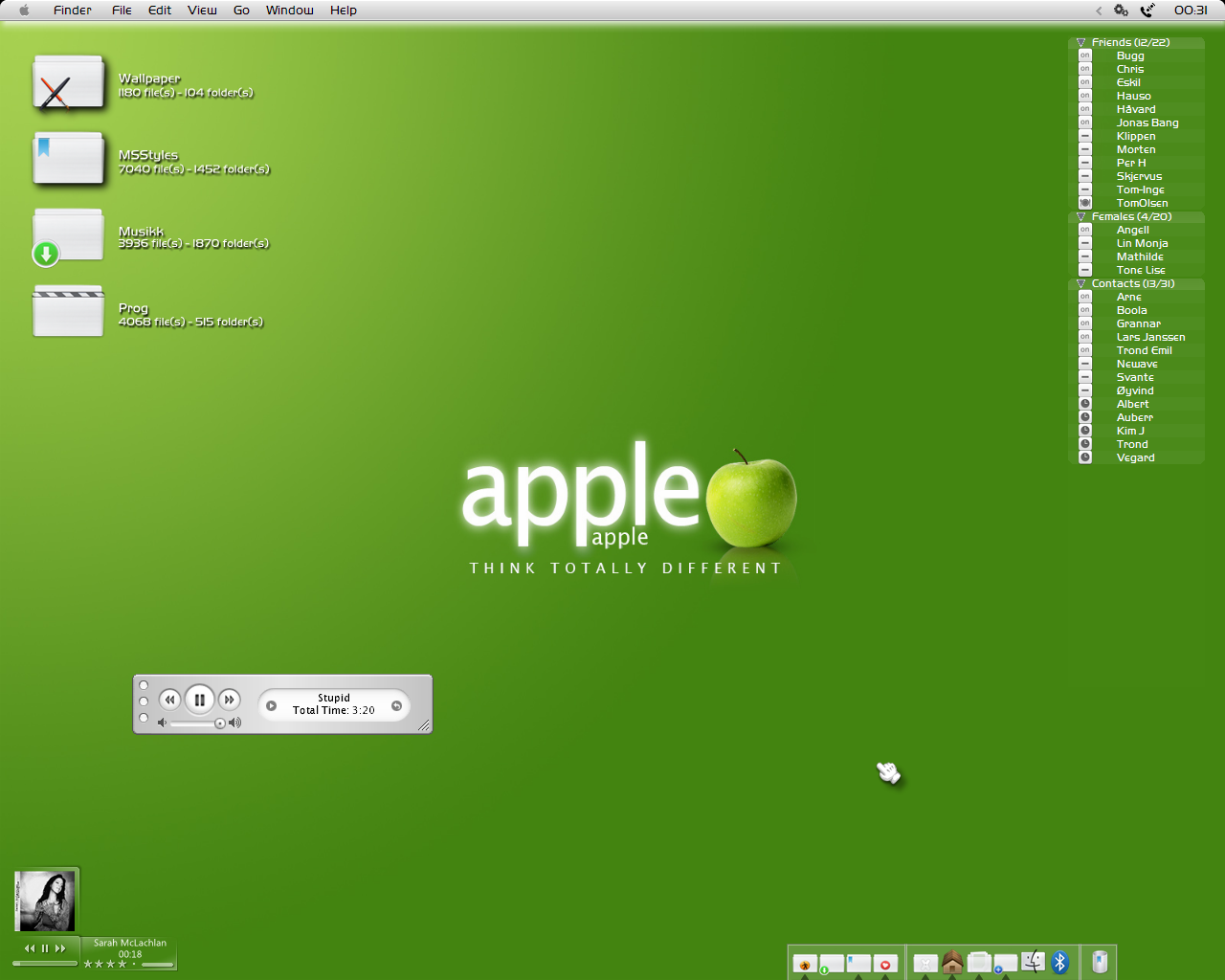The height and width of the screenshot is (980, 1225).
Task: Open the Musikk download folder icon
Action: [x=68, y=236]
